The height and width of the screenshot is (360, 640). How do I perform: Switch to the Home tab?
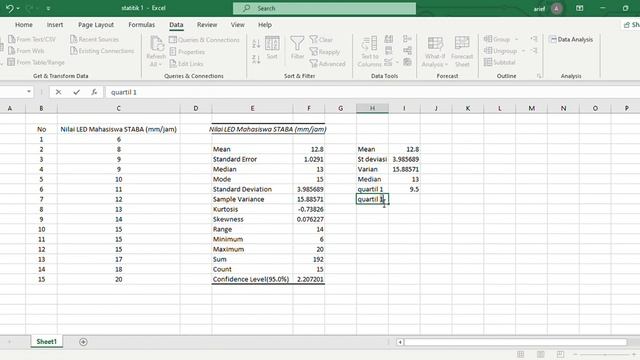[x=24, y=25]
